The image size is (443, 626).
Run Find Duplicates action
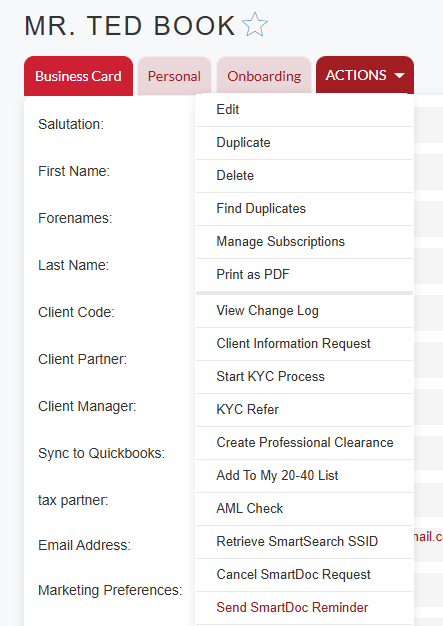pyautogui.click(x=304, y=209)
